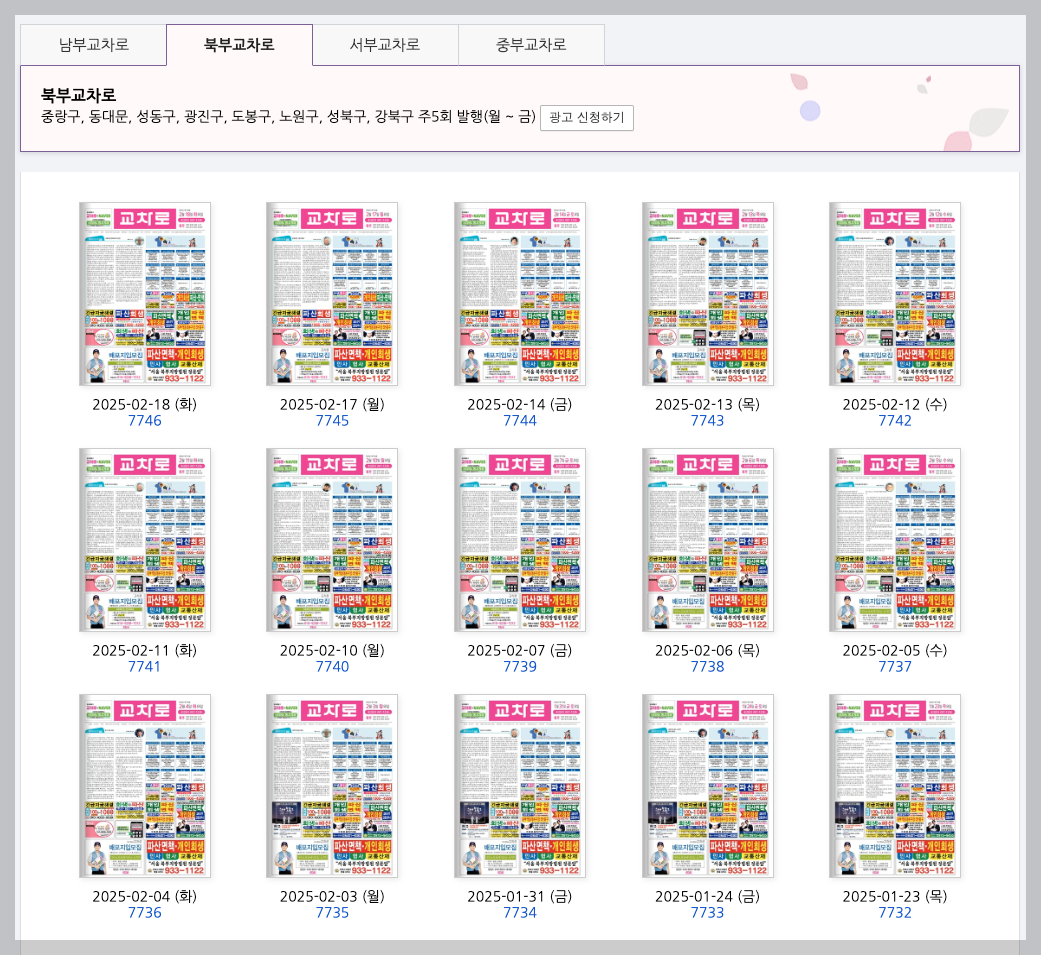The height and width of the screenshot is (955, 1041).
Task: Click the date text 2025-02-18 (화)
Action: (x=145, y=404)
